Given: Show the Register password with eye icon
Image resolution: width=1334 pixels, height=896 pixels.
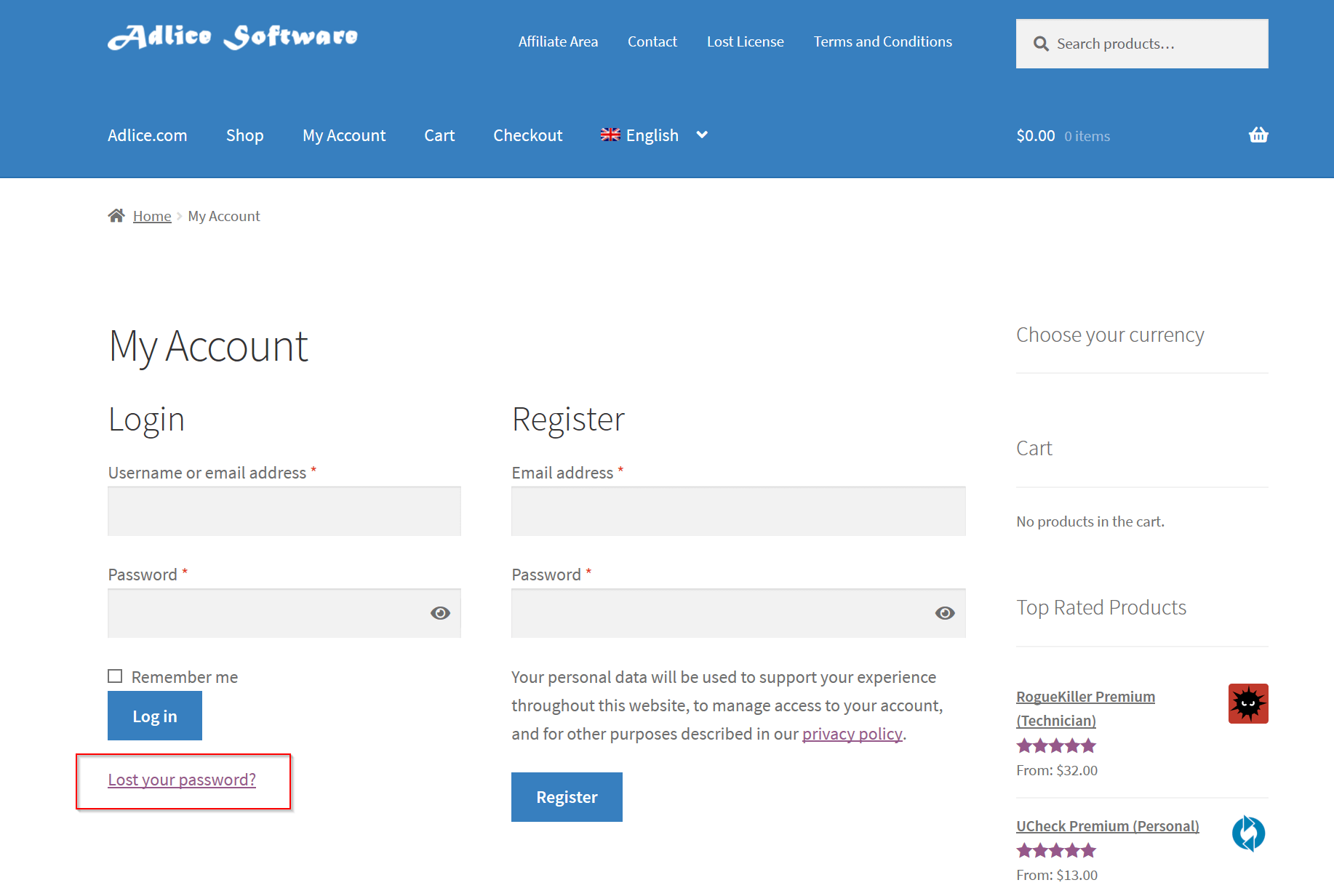Looking at the screenshot, I should (x=945, y=613).
